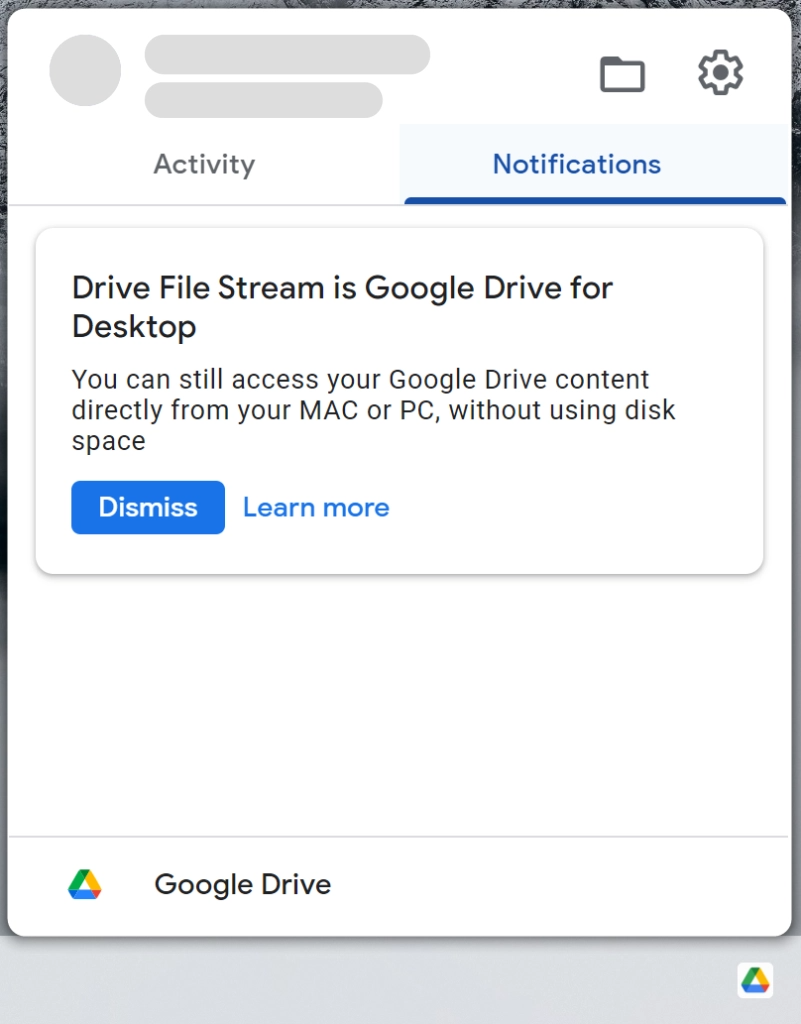The width and height of the screenshot is (801, 1024).
Task: Click the "Google Drive" footer text label
Action: tap(242, 884)
